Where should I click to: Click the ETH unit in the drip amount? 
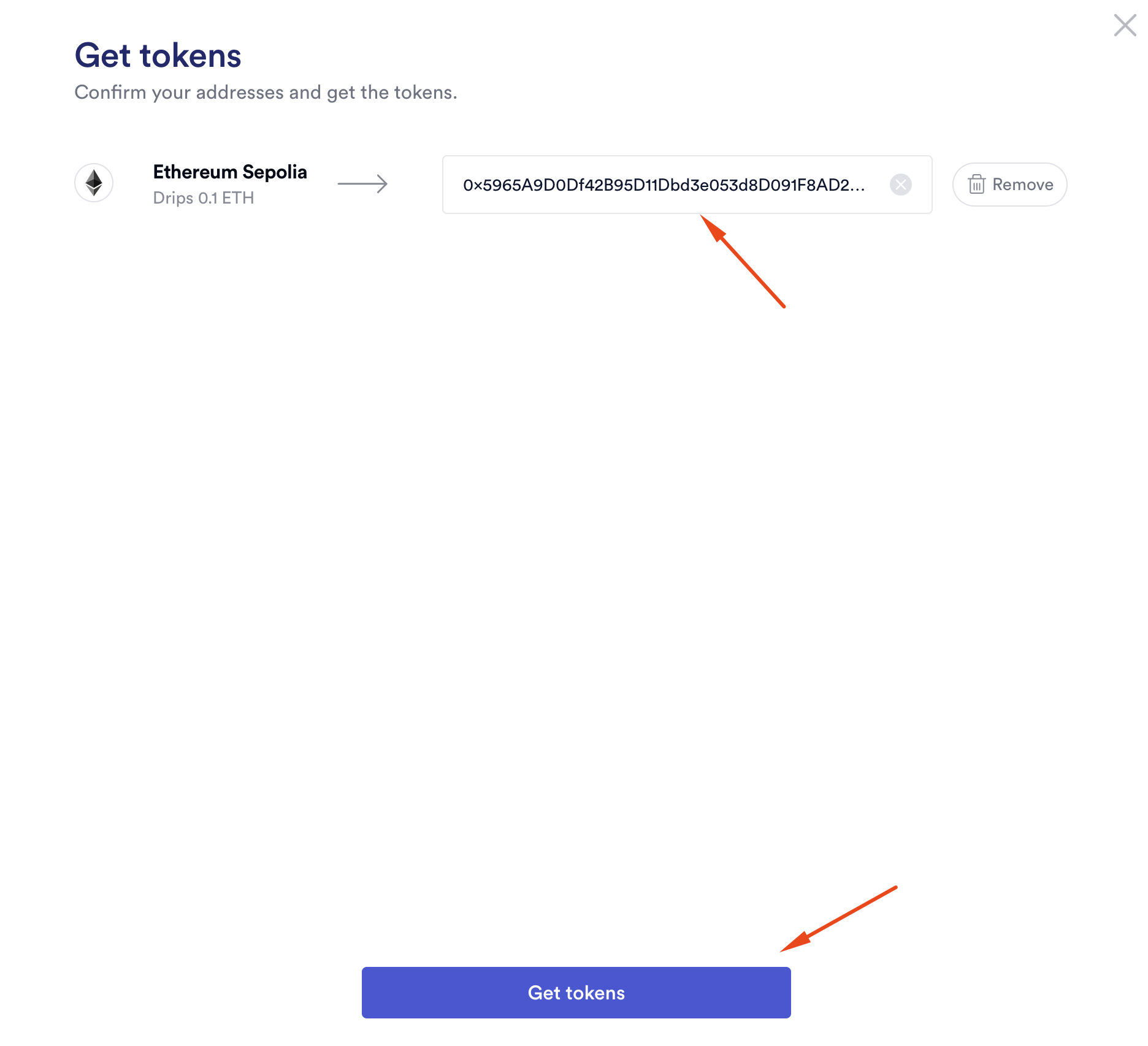[x=238, y=198]
